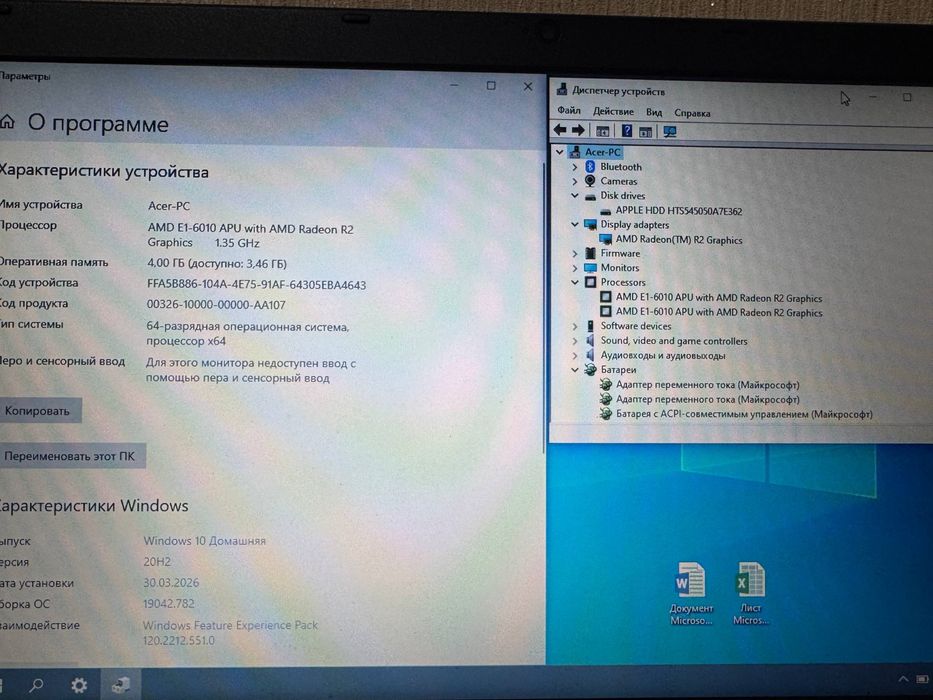This screenshot has height=700, width=933.
Task: Click the Bluetooth device category icon
Action: tap(590, 167)
